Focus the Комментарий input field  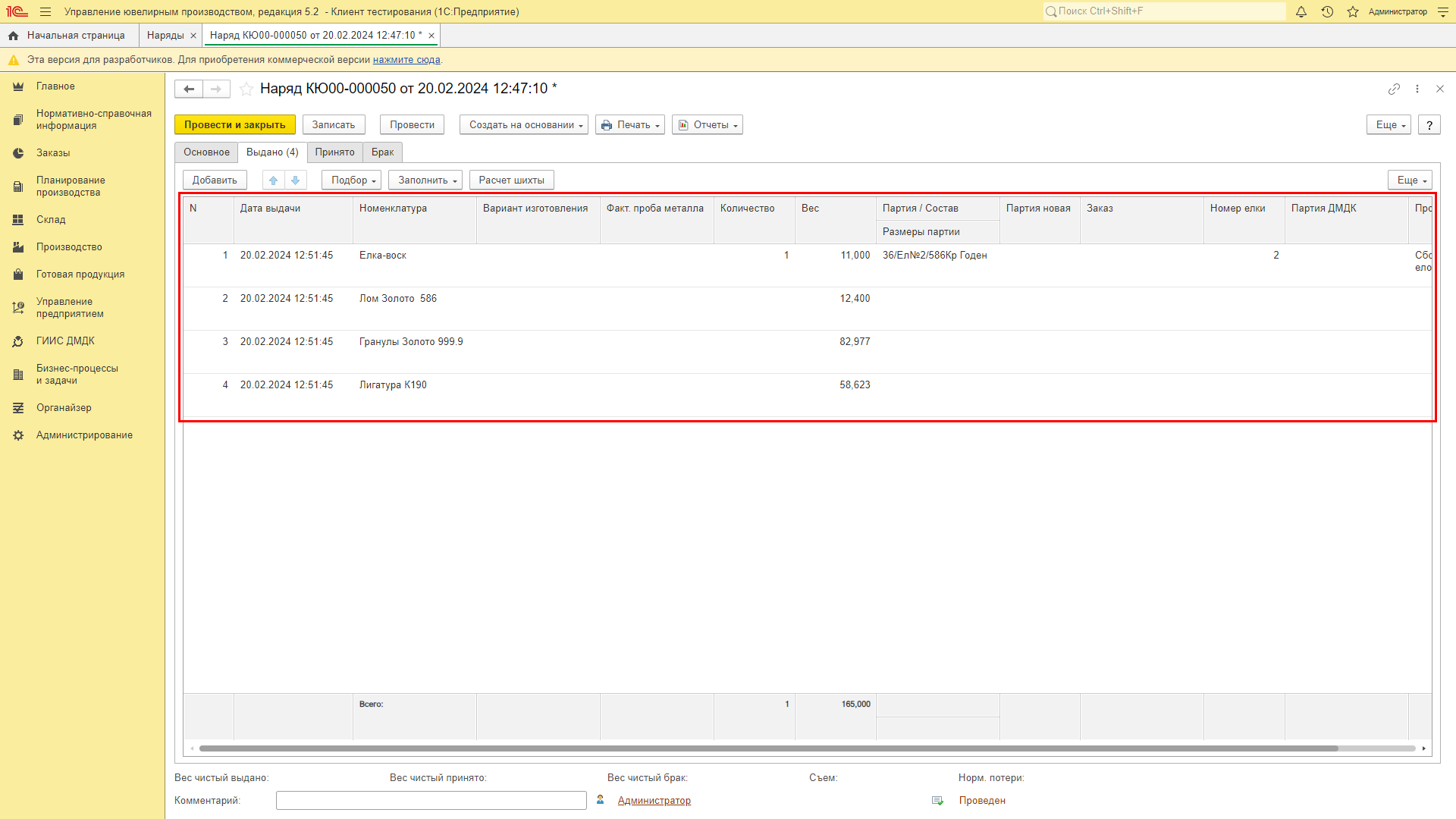(x=431, y=801)
